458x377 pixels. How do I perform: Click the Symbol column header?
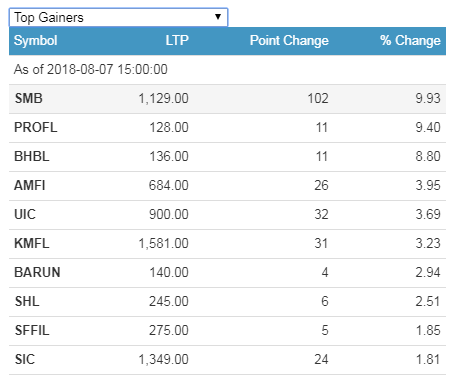(36, 41)
